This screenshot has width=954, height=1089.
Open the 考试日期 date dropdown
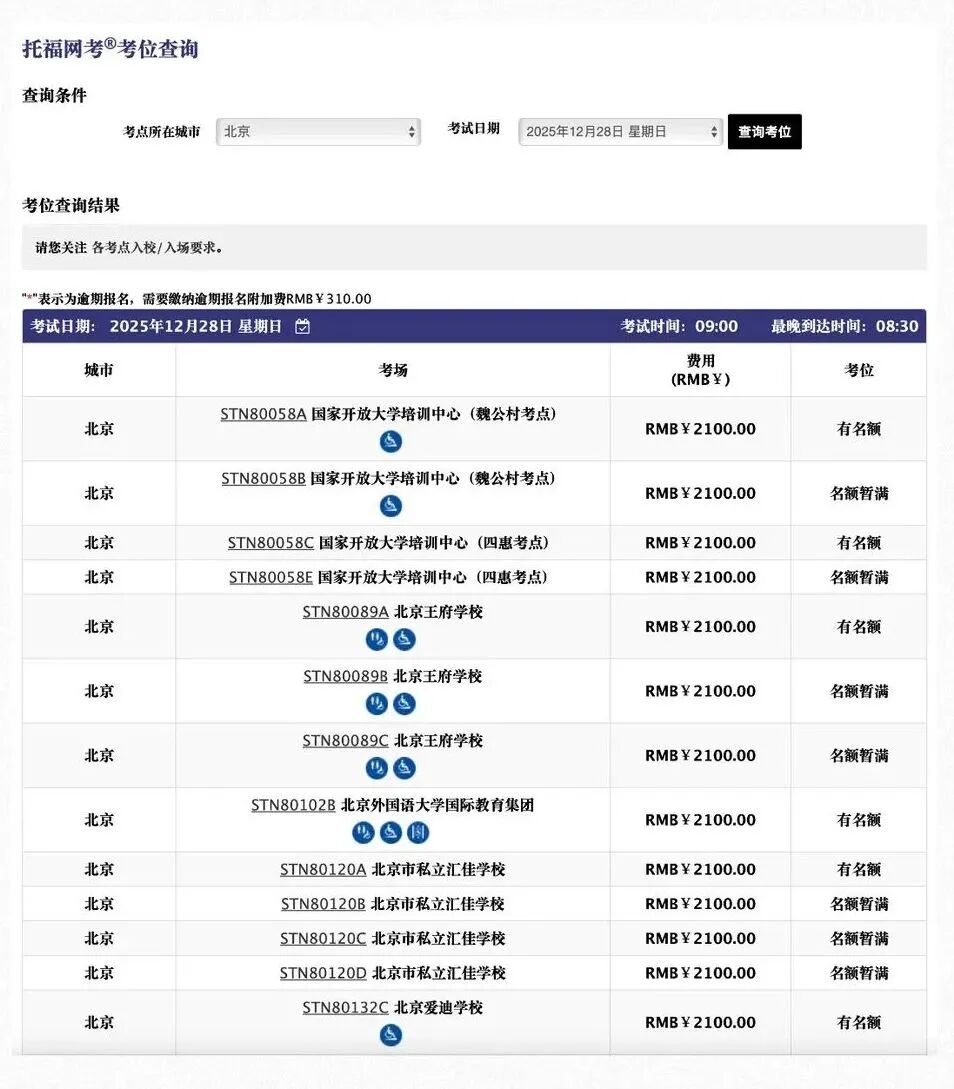pos(619,131)
